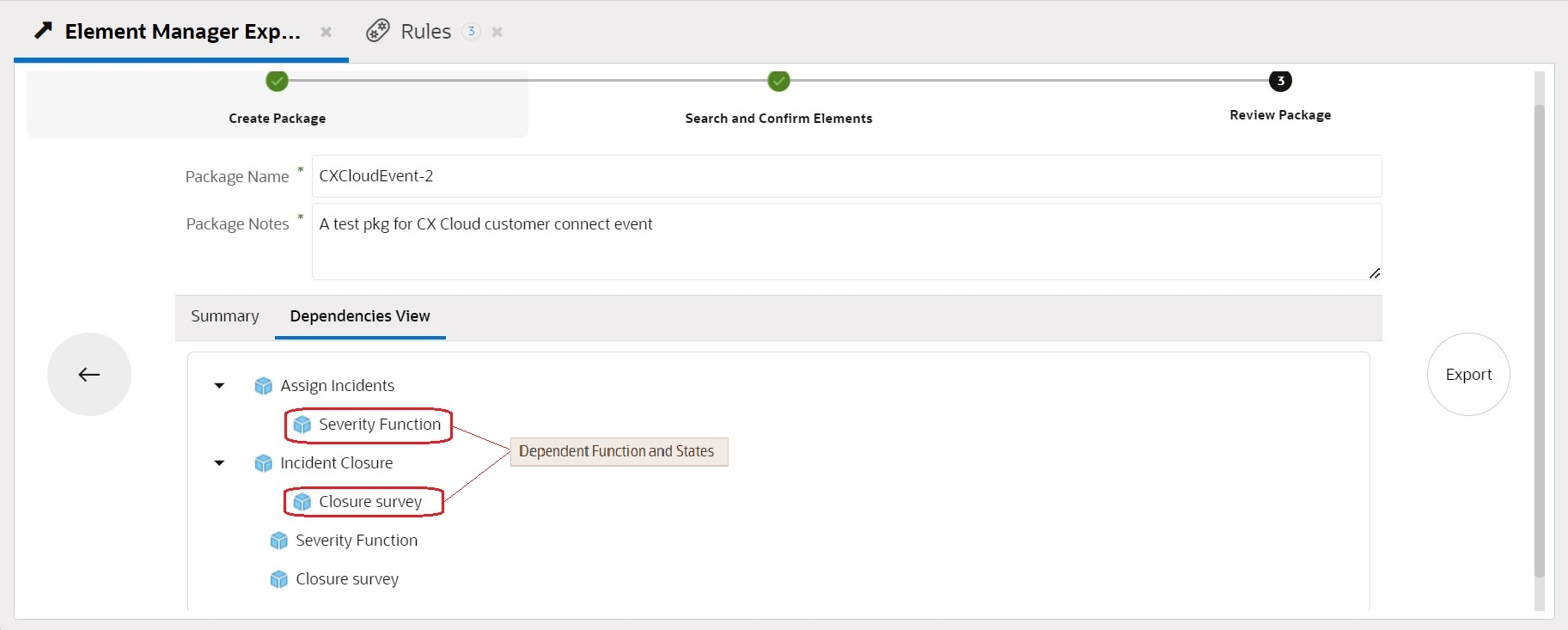Close the Element Manager Export tab

coord(326,32)
